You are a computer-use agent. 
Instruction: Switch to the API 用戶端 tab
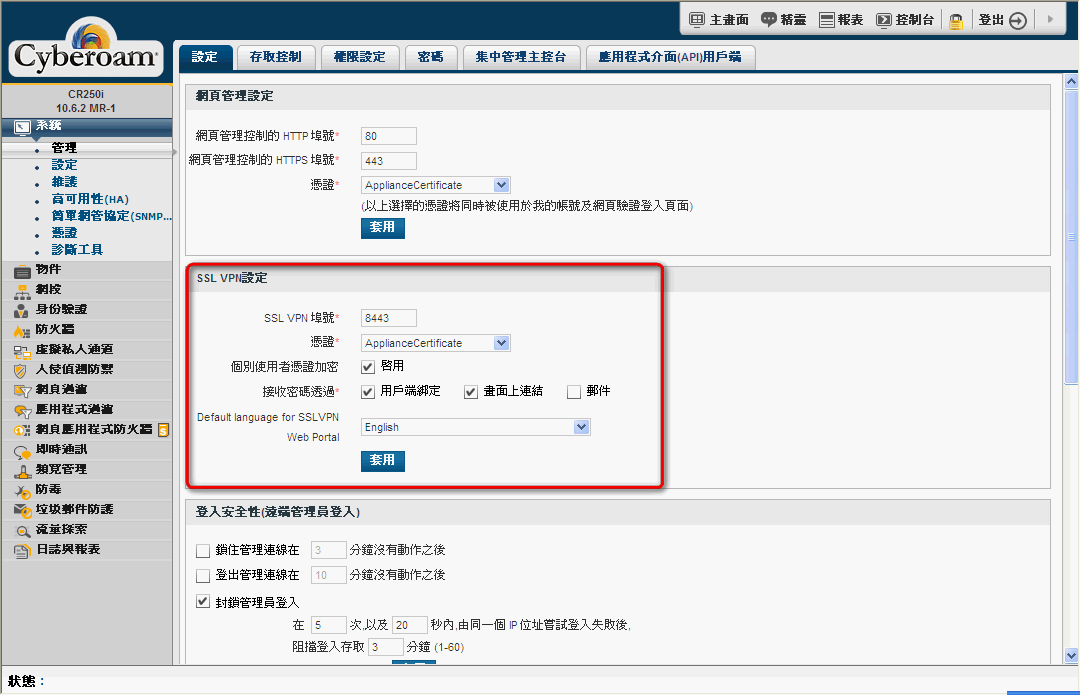tap(670, 57)
